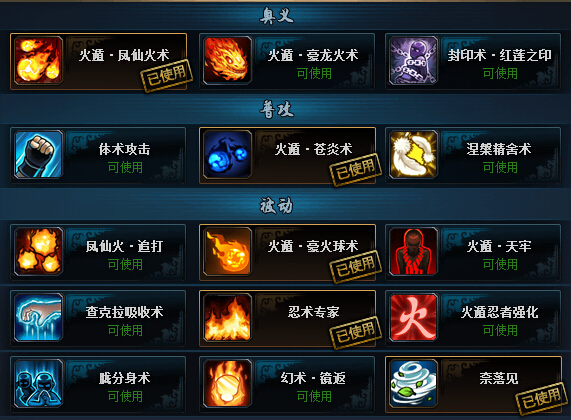Click the 火遁·凤仙火术 fireball icon

[x=38, y=60]
